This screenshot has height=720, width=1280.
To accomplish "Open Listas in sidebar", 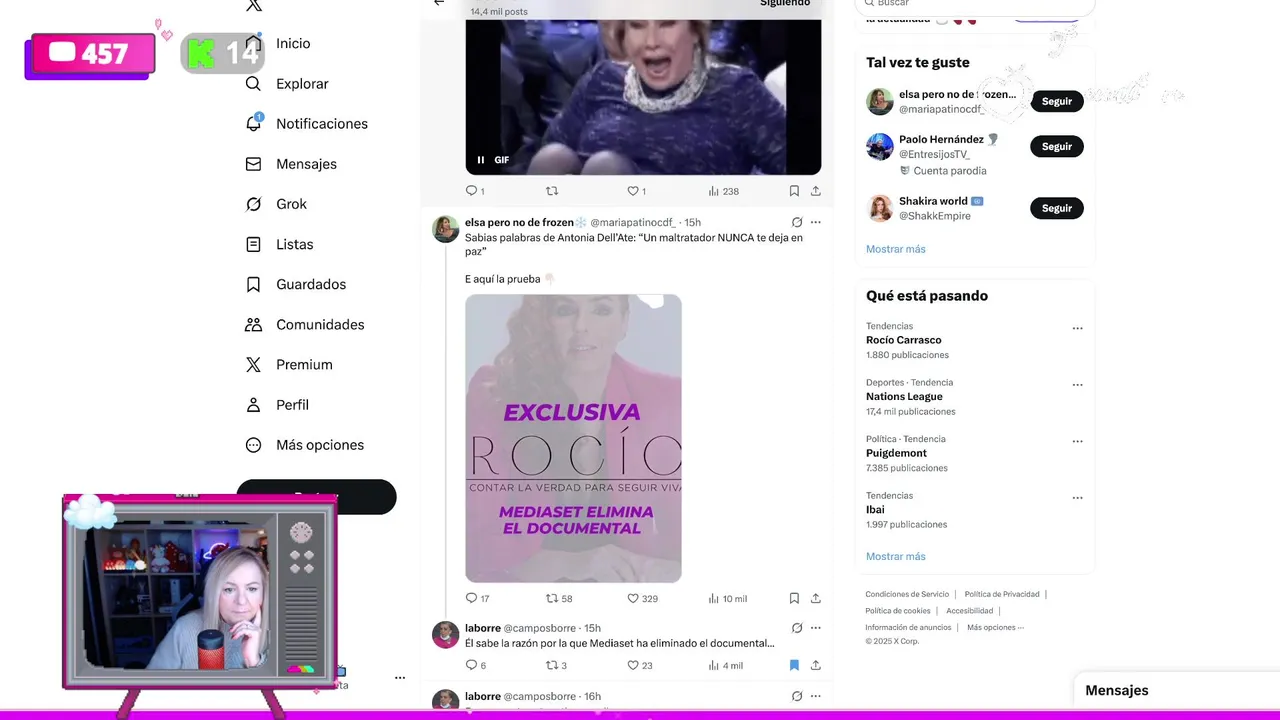I will [x=279, y=244].
